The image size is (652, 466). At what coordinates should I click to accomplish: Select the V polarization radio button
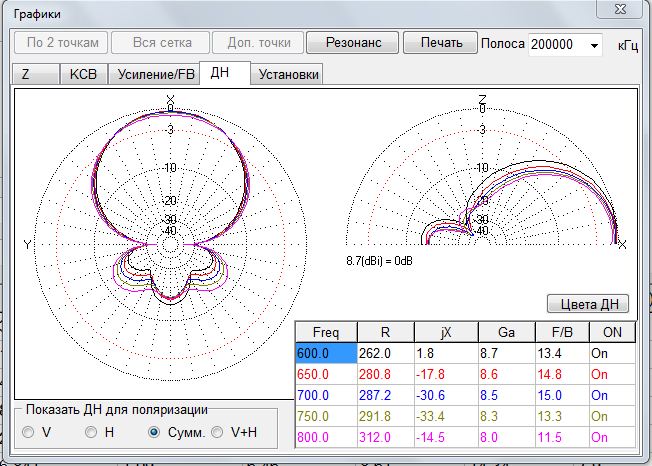[28, 432]
